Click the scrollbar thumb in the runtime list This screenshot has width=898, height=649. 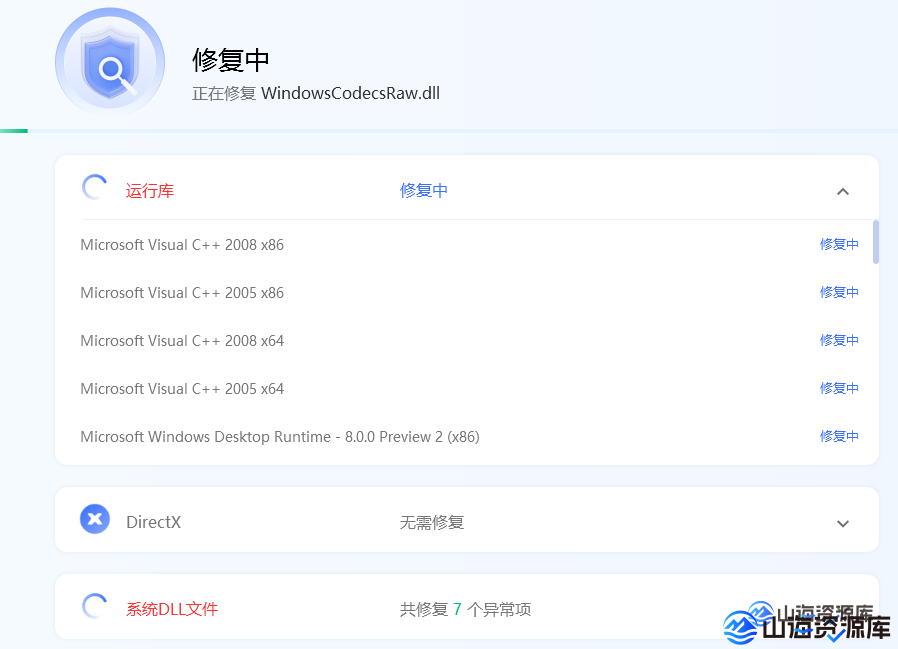[874, 243]
